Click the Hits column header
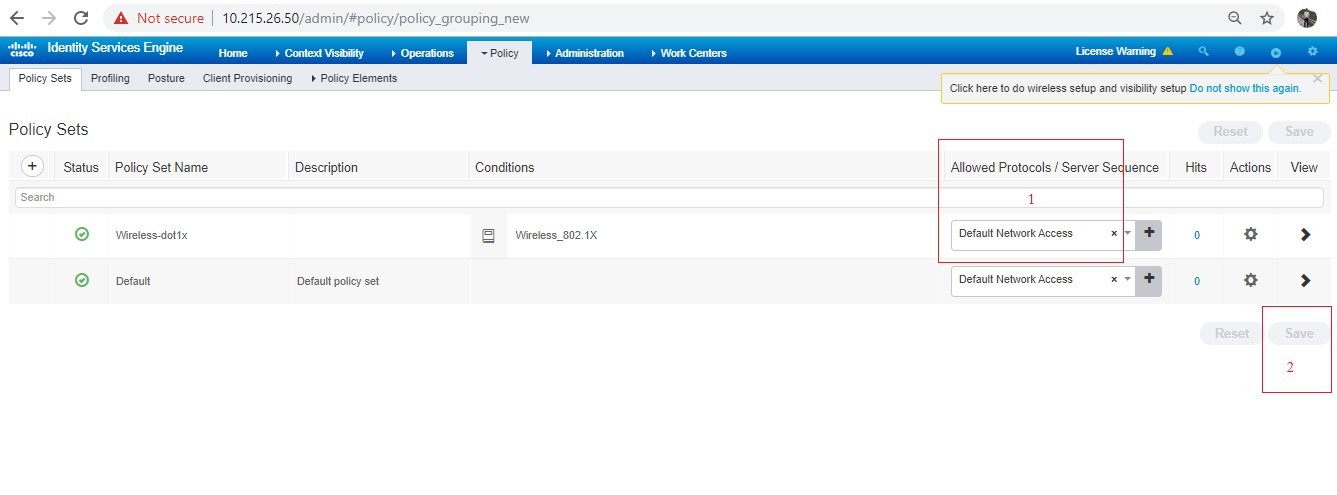This screenshot has height=495, width=1337. pyautogui.click(x=1196, y=167)
